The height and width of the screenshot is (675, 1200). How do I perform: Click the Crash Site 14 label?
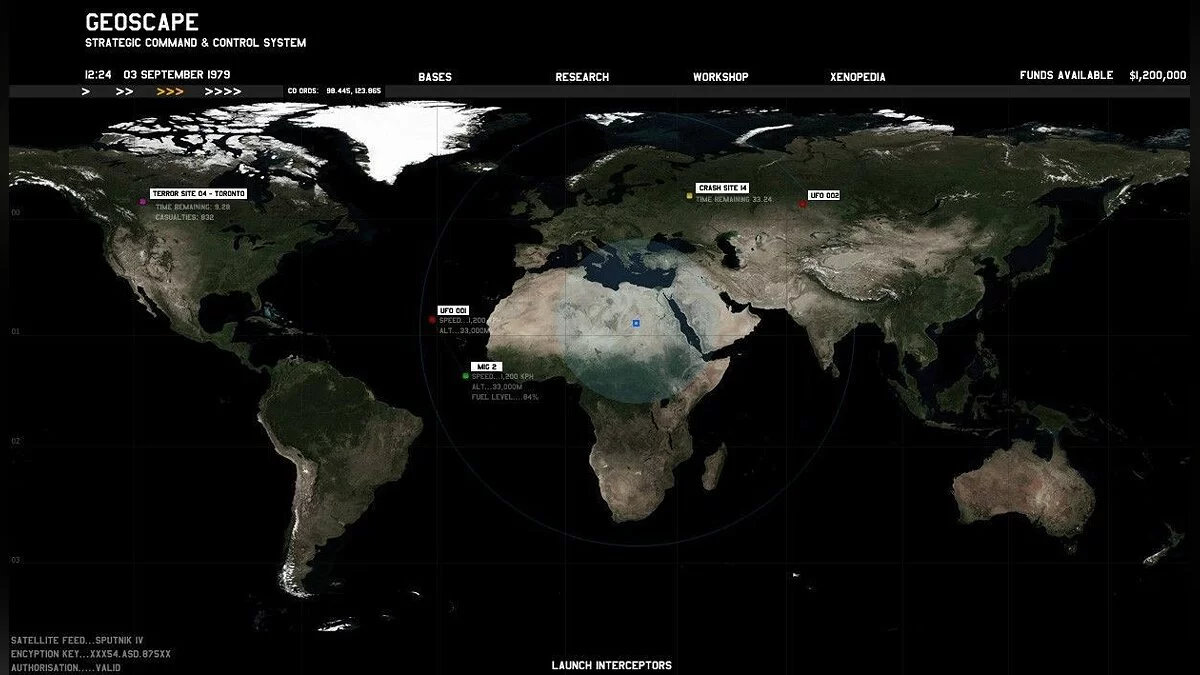(x=723, y=187)
